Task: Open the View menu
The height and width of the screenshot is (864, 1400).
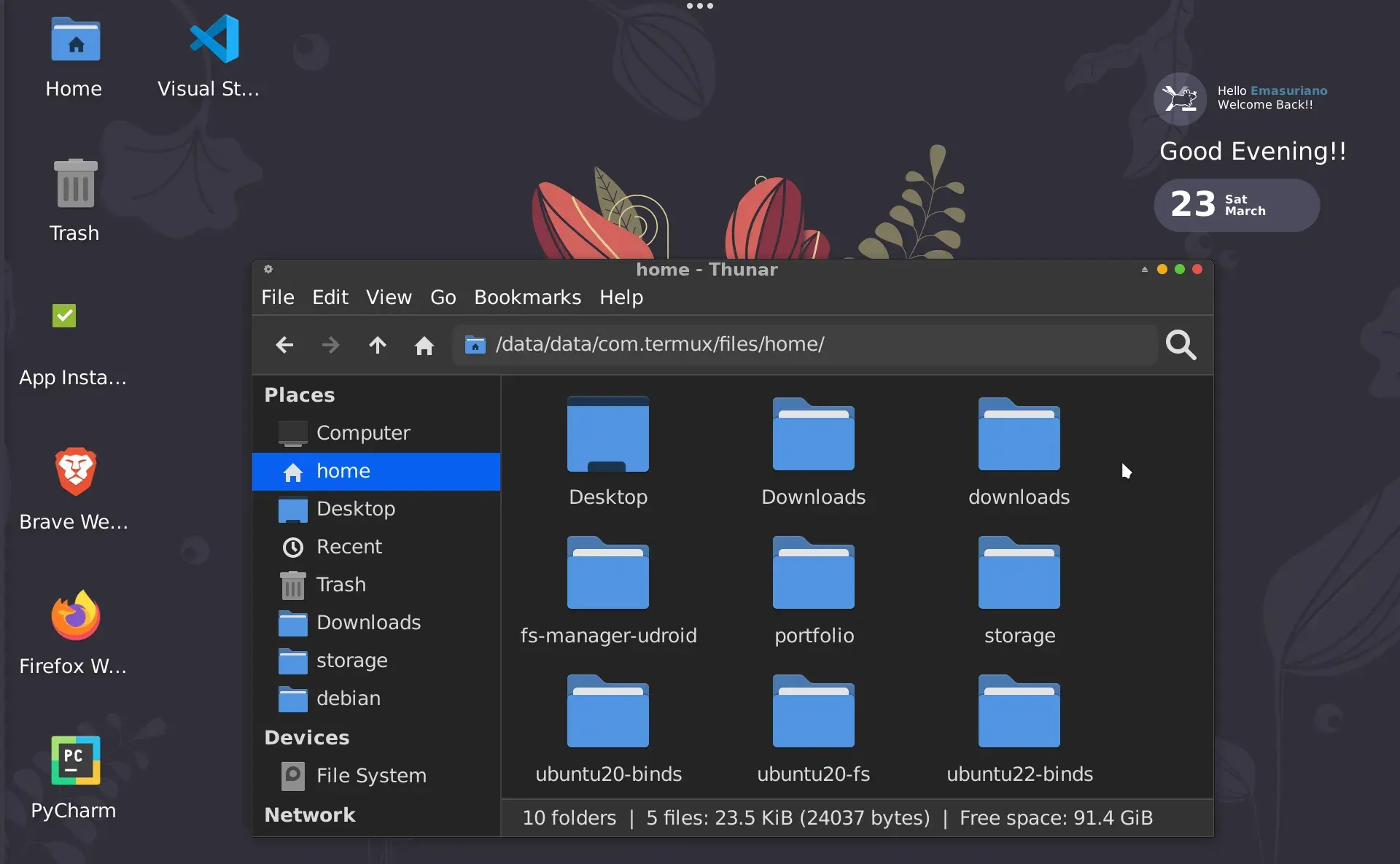Action: click(389, 297)
